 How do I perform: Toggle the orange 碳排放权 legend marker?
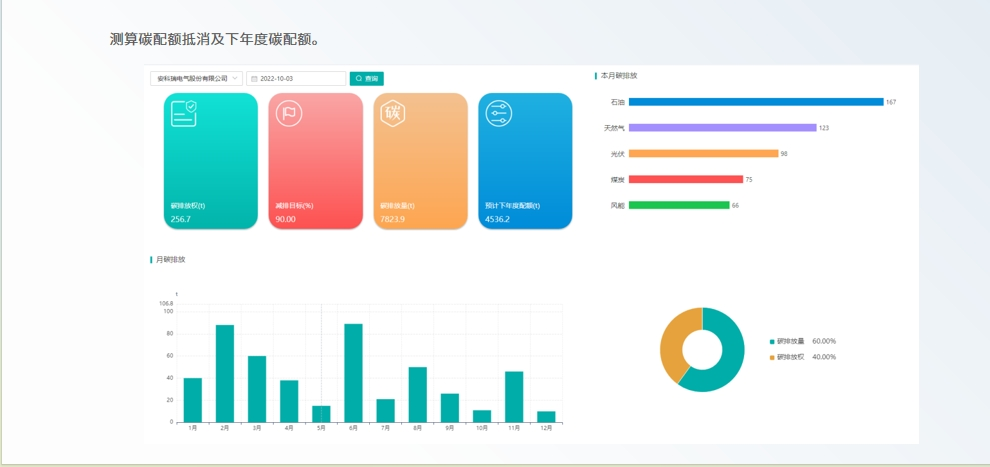point(772,357)
